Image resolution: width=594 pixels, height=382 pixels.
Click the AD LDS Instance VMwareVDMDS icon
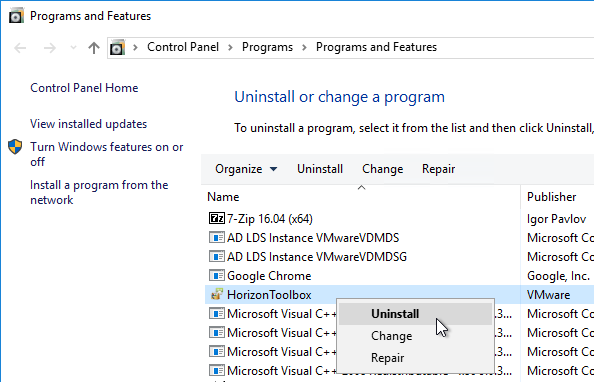(216, 237)
